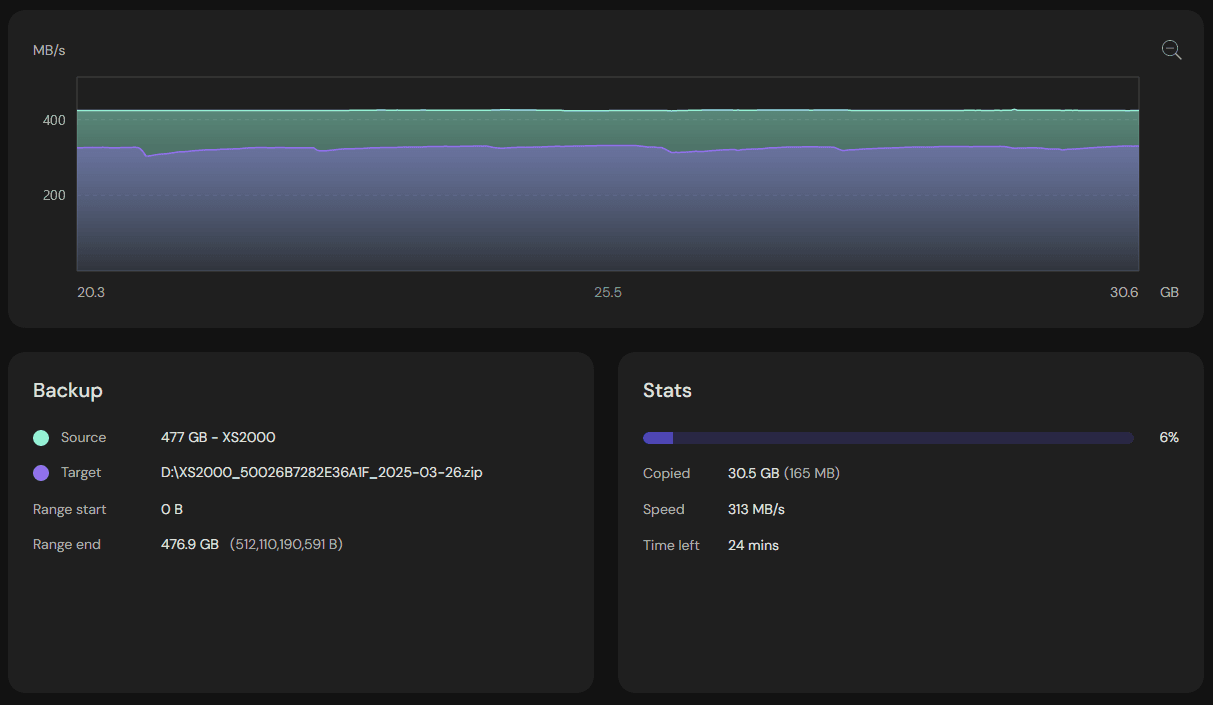Click the Time left label
This screenshot has width=1213, height=705.
(671, 545)
